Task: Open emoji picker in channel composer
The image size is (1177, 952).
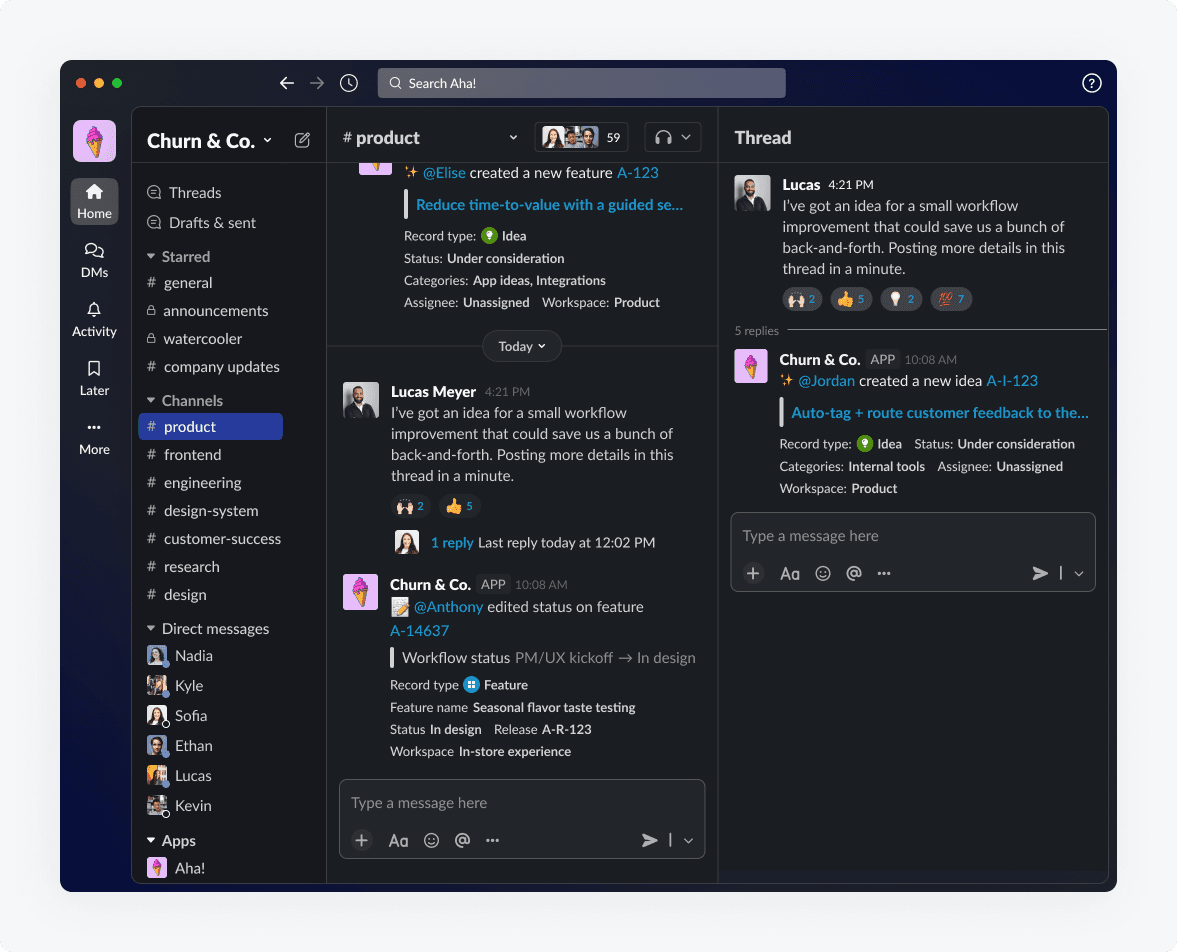Action: (x=432, y=840)
